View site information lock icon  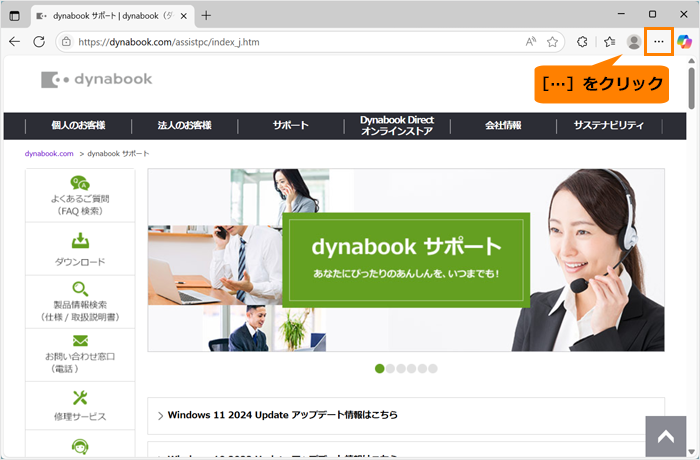pyautogui.click(x=67, y=42)
